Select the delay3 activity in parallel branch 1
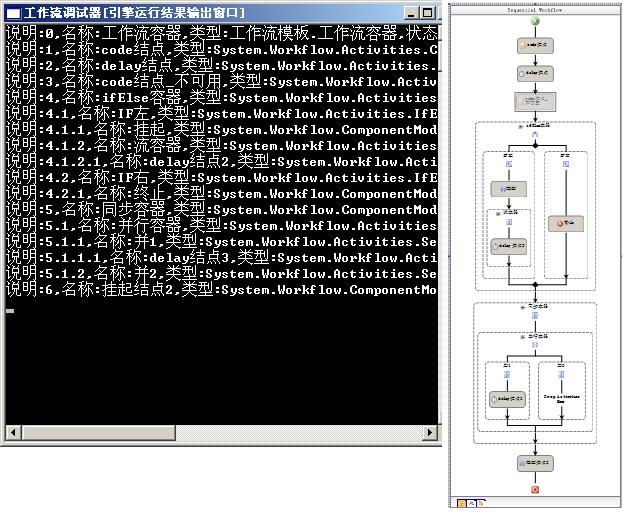 pos(507,399)
